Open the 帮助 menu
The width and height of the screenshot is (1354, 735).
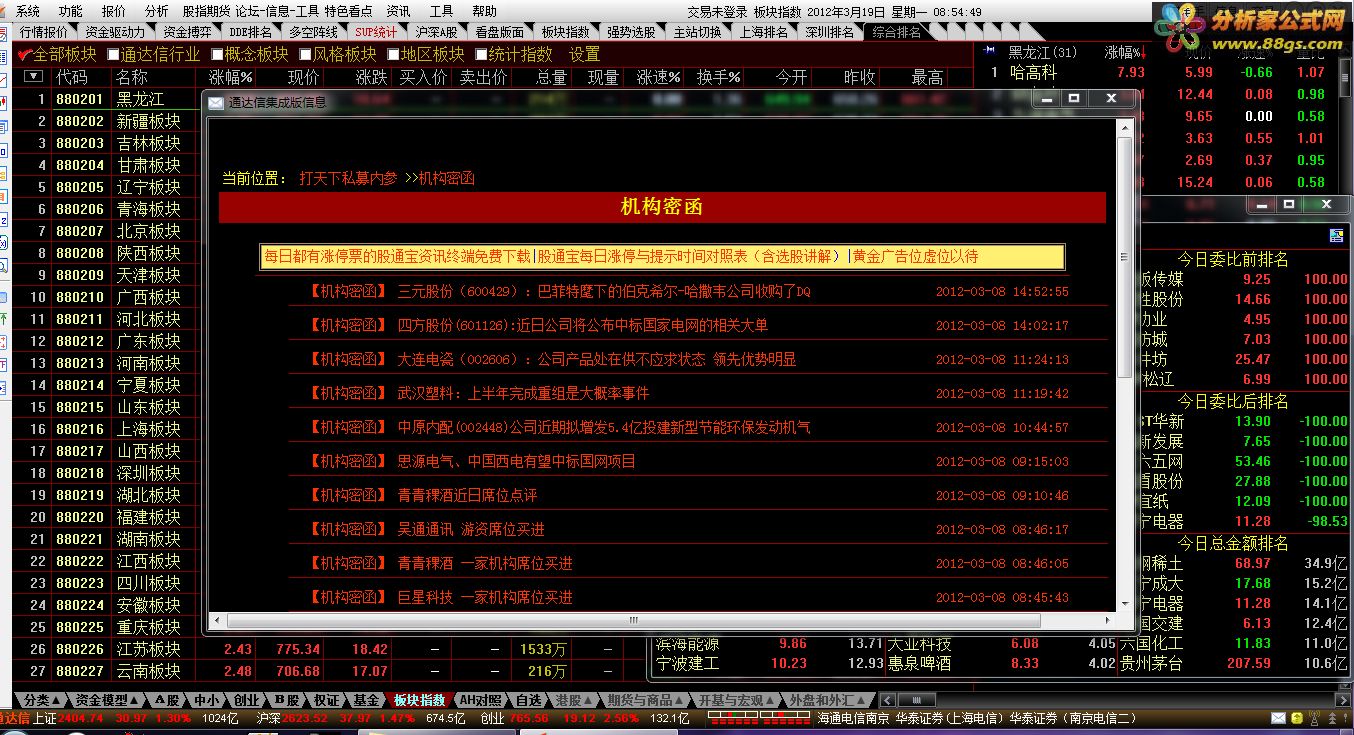point(484,11)
